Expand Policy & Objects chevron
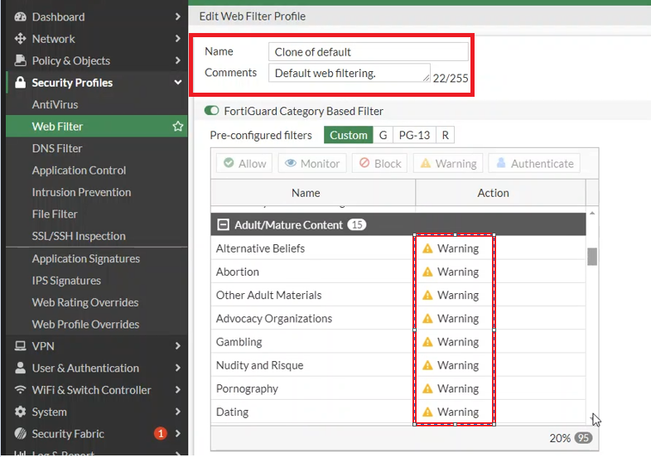This screenshot has width=651, height=457. pyautogui.click(x=178, y=60)
